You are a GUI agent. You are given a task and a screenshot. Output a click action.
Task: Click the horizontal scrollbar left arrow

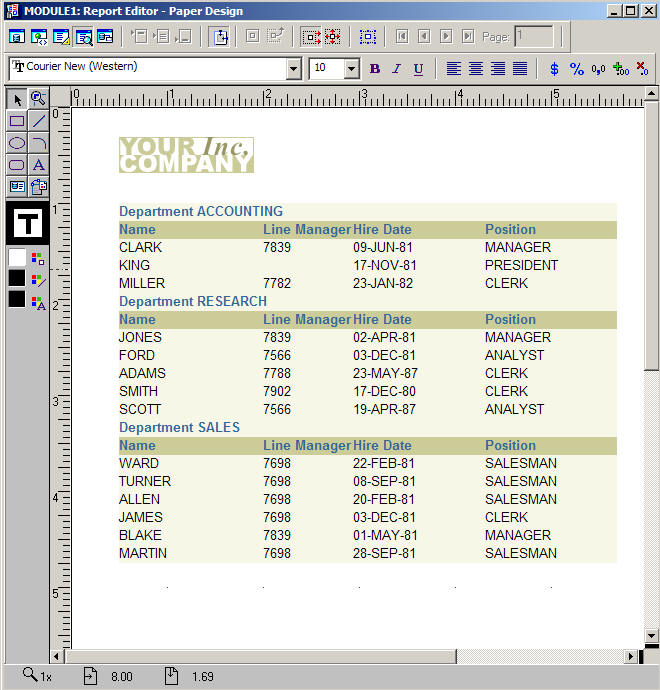click(56, 657)
